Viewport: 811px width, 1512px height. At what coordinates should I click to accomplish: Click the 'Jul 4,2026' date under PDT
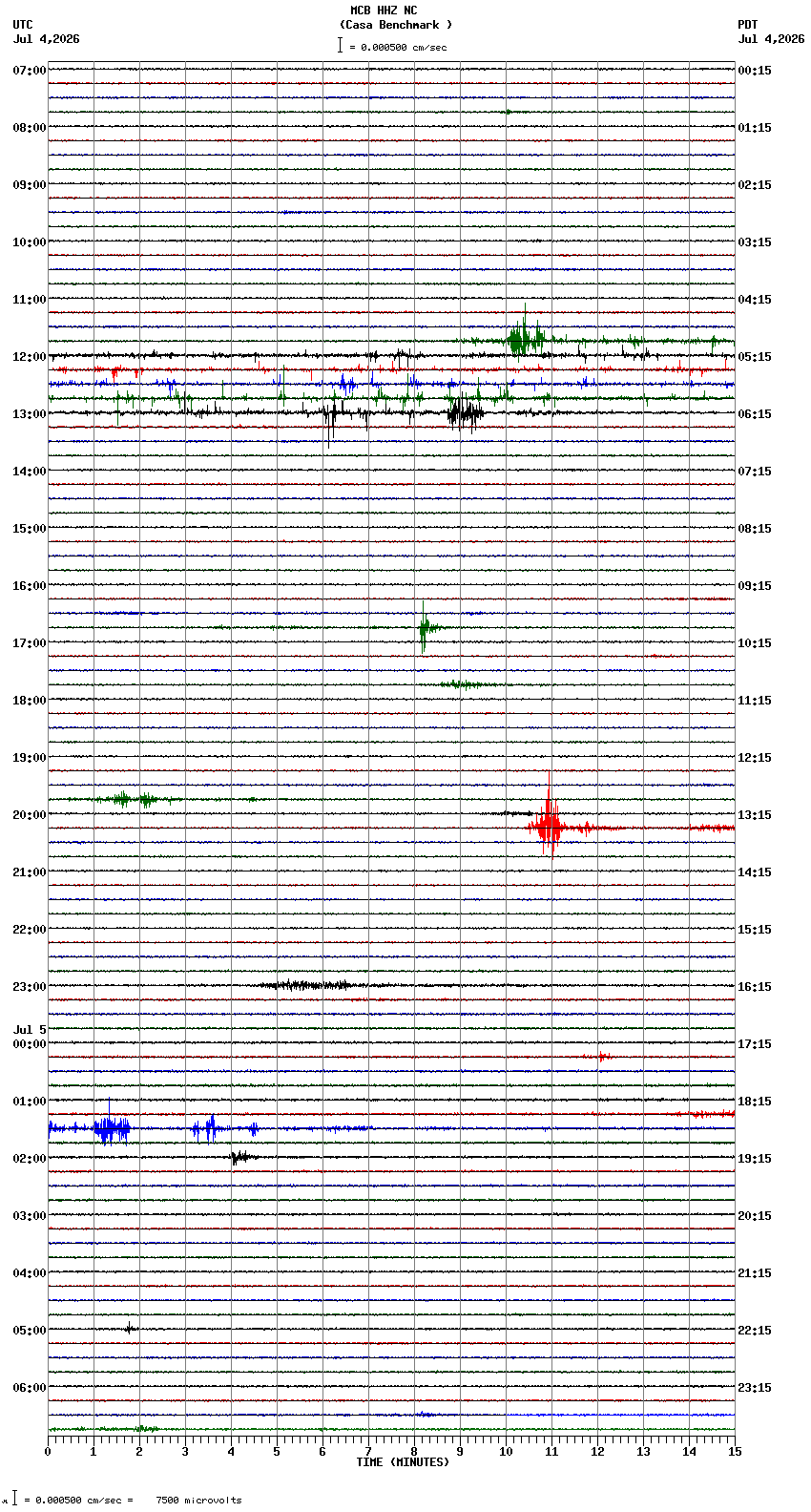pyautogui.click(x=771, y=39)
